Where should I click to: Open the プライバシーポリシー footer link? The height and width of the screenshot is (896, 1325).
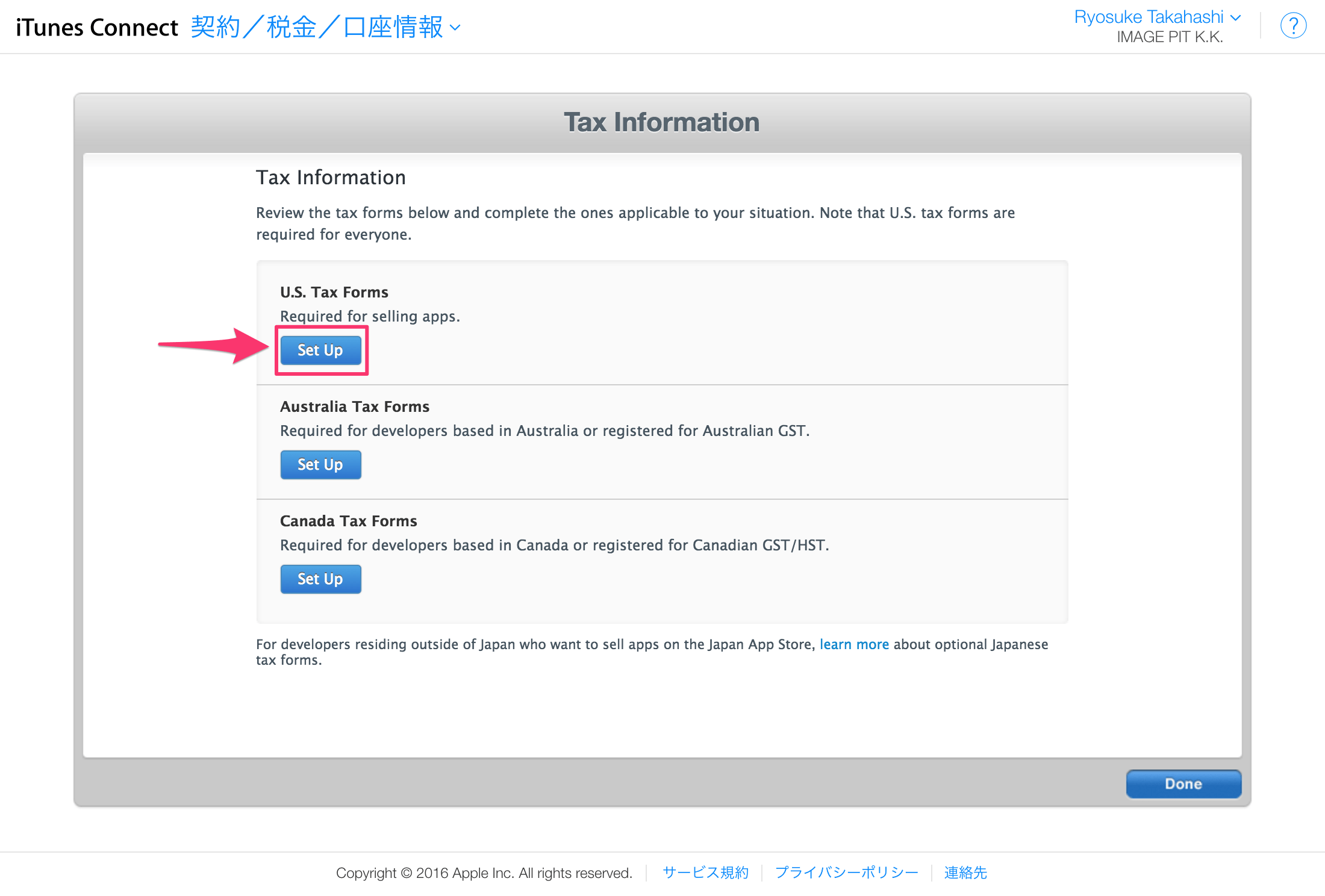click(x=846, y=873)
